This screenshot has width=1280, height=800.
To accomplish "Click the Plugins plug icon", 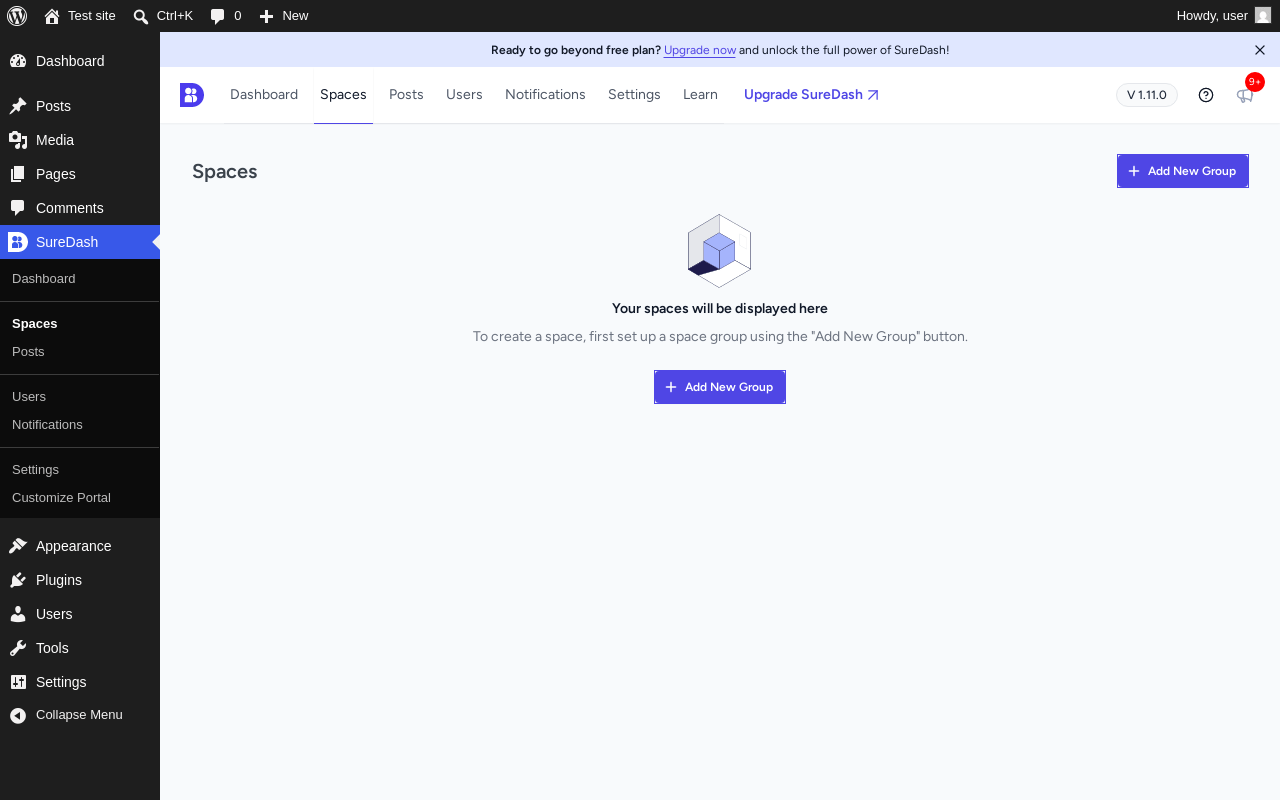I will click(18, 580).
